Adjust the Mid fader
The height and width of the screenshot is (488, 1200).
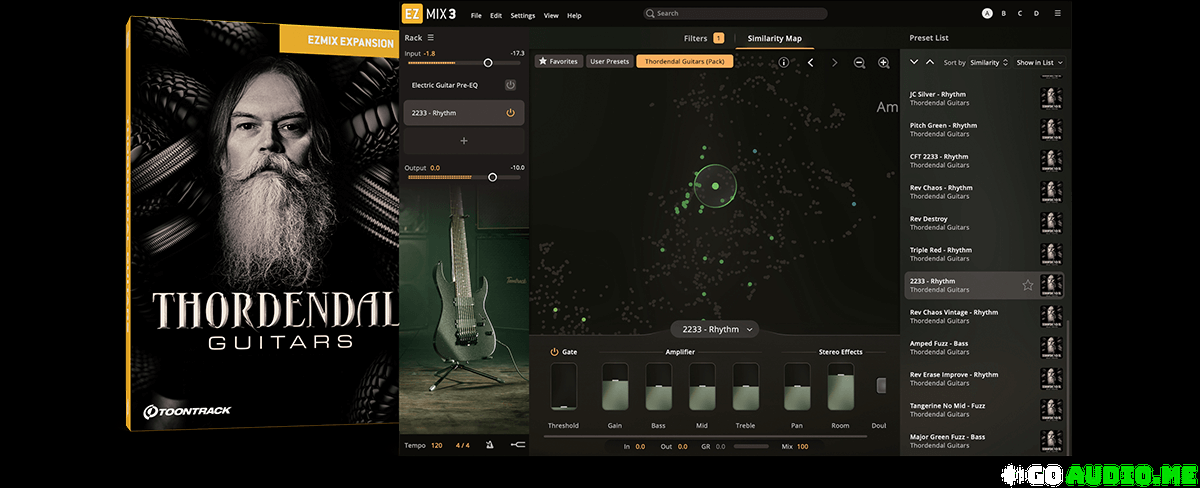tap(702, 386)
